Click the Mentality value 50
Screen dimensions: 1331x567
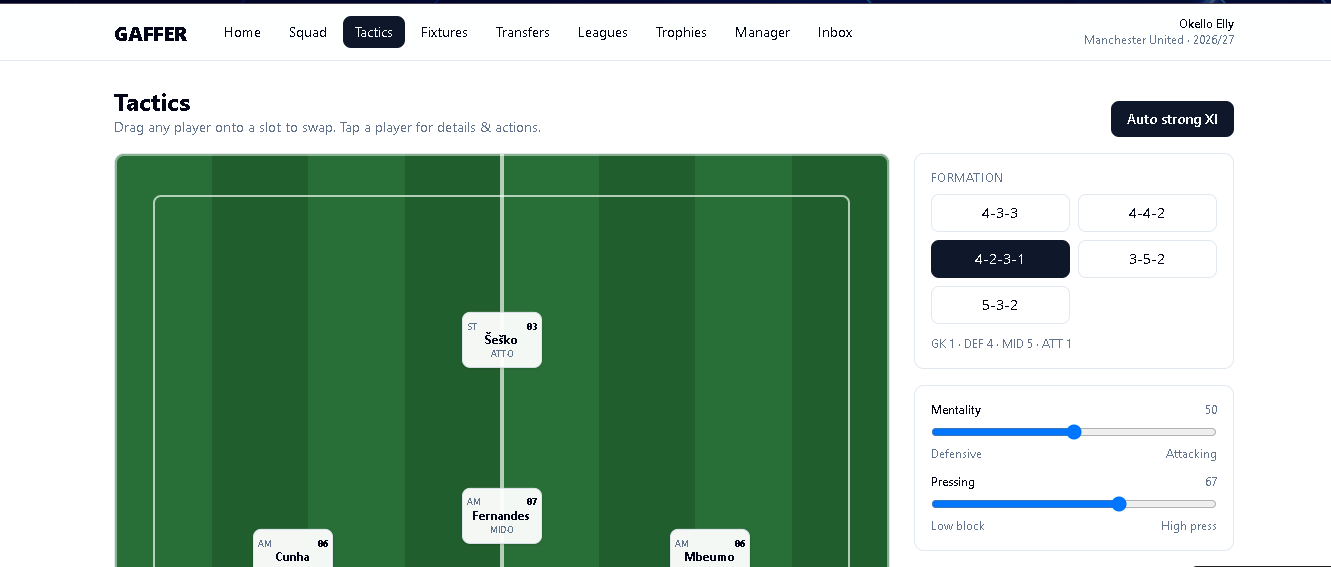click(1211, 410)
